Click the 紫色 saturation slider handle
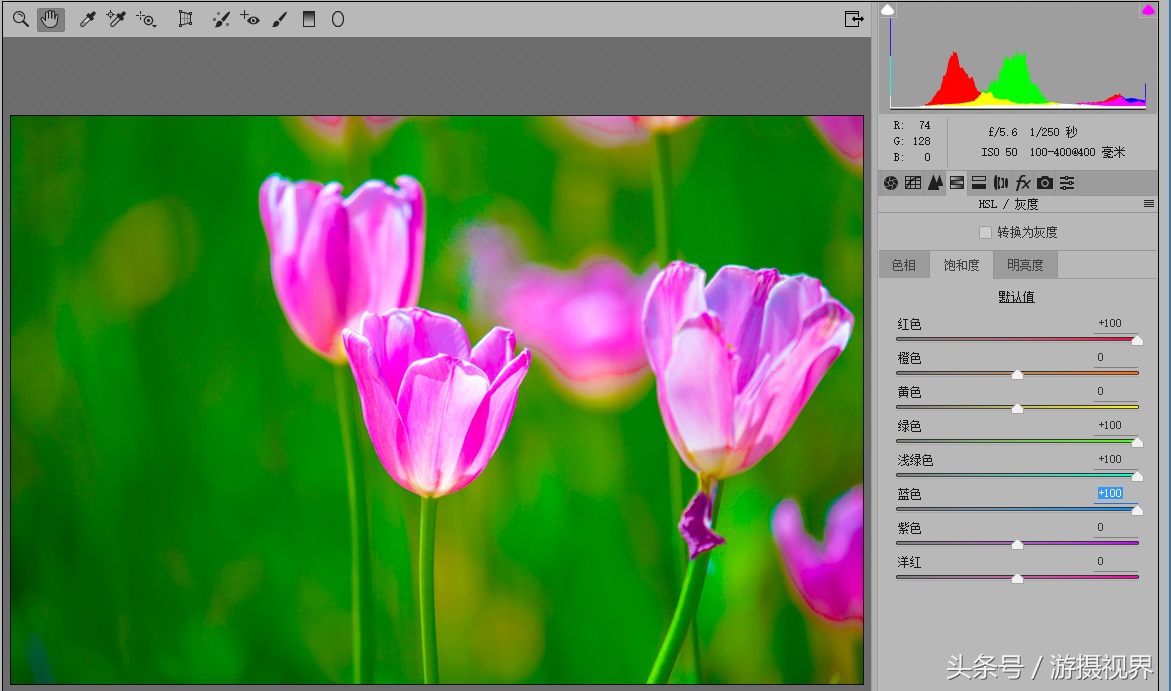This screenshot has width=1171, height=691. 1017,545
